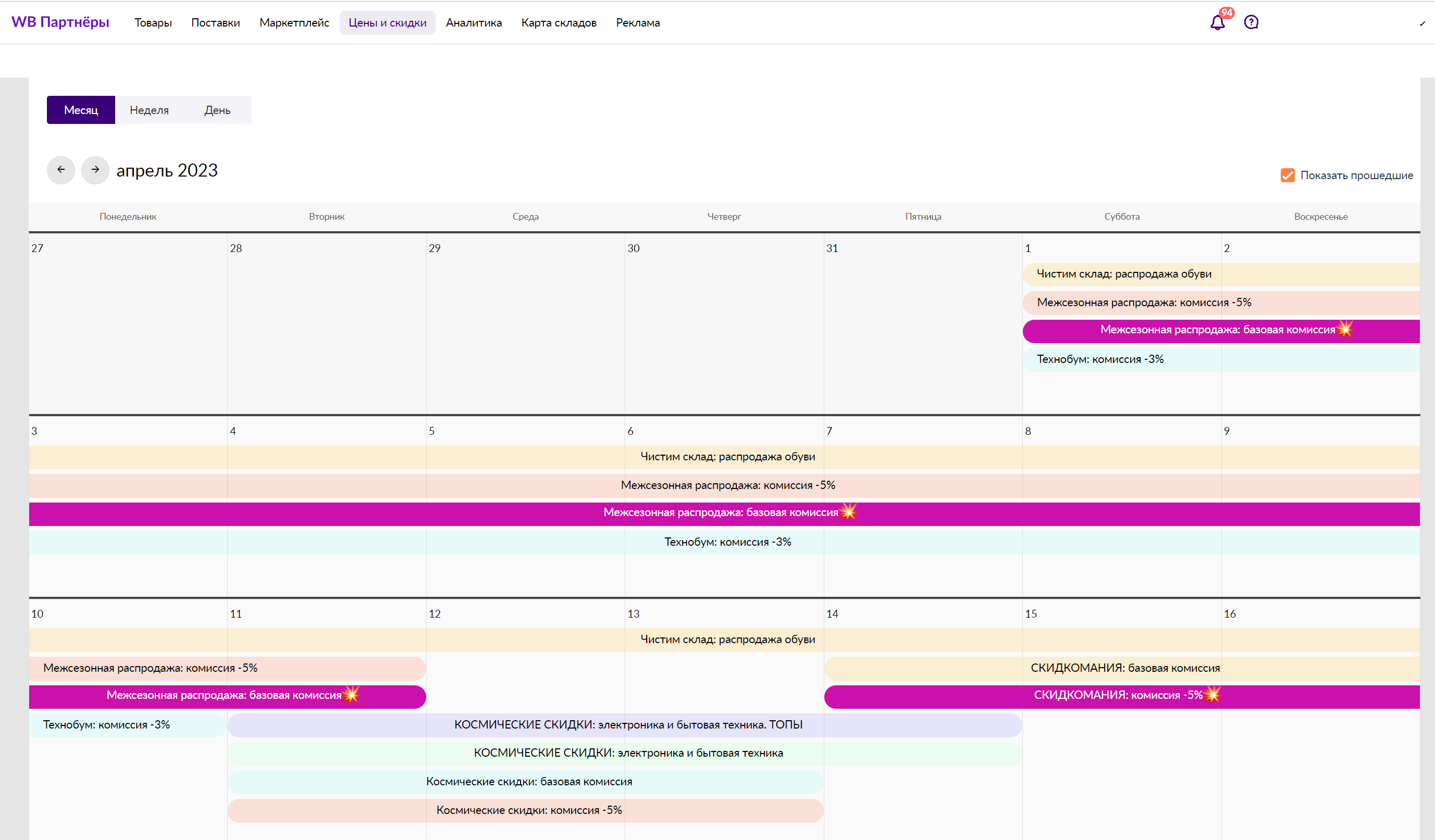Click the WB Партнёры logo
This screenshot has width=1435, height=840.
(60, 22)
